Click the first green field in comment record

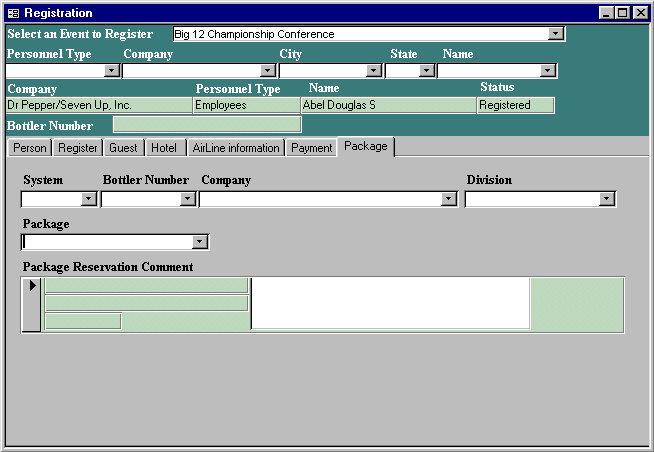tap(146, 286)
